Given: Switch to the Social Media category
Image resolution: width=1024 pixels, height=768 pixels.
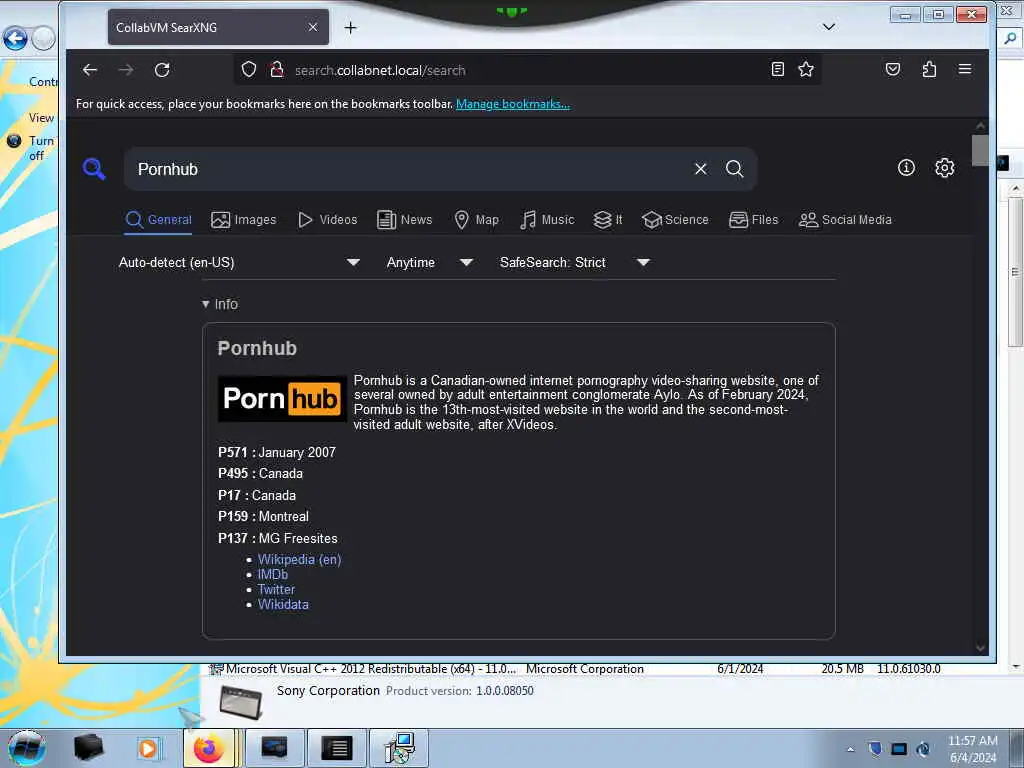Looking at the screenshot, I should click(845, 220).
